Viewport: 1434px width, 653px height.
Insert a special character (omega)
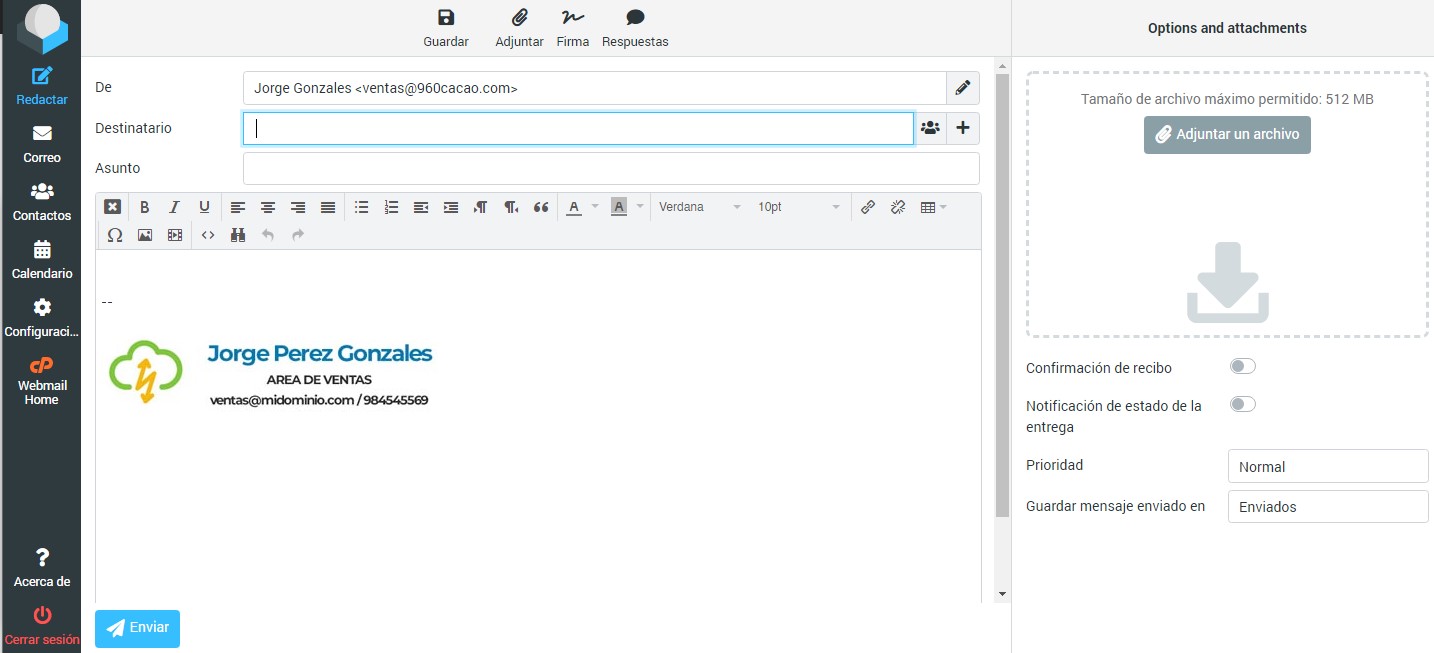(115, 235)
